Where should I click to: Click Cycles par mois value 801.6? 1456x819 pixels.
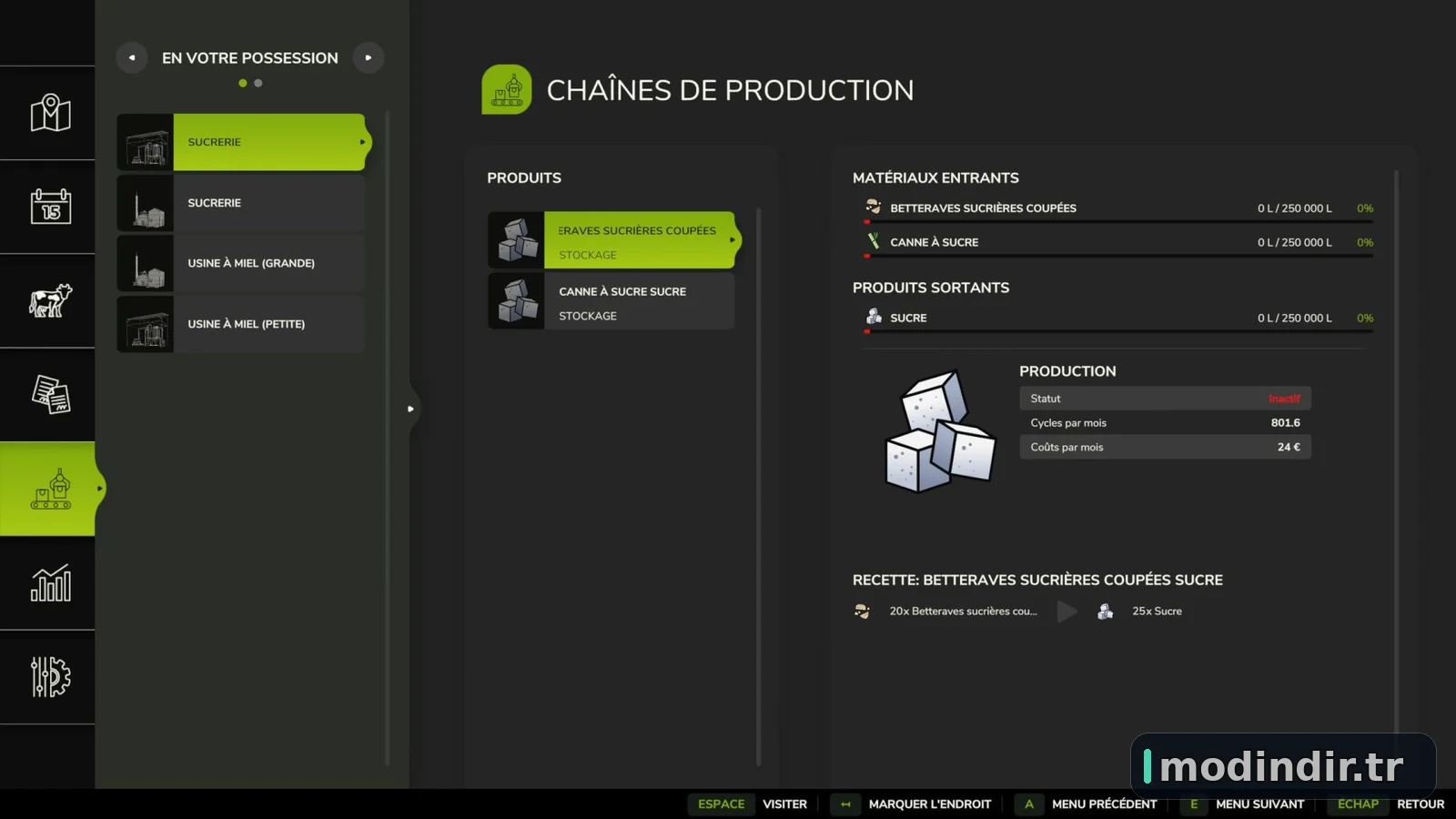tap(1285, 423)
